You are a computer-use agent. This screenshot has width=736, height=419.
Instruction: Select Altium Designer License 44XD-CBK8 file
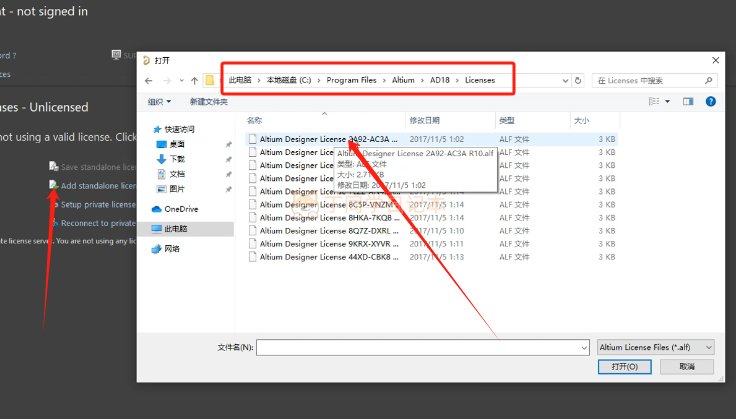tap(328, 256)
